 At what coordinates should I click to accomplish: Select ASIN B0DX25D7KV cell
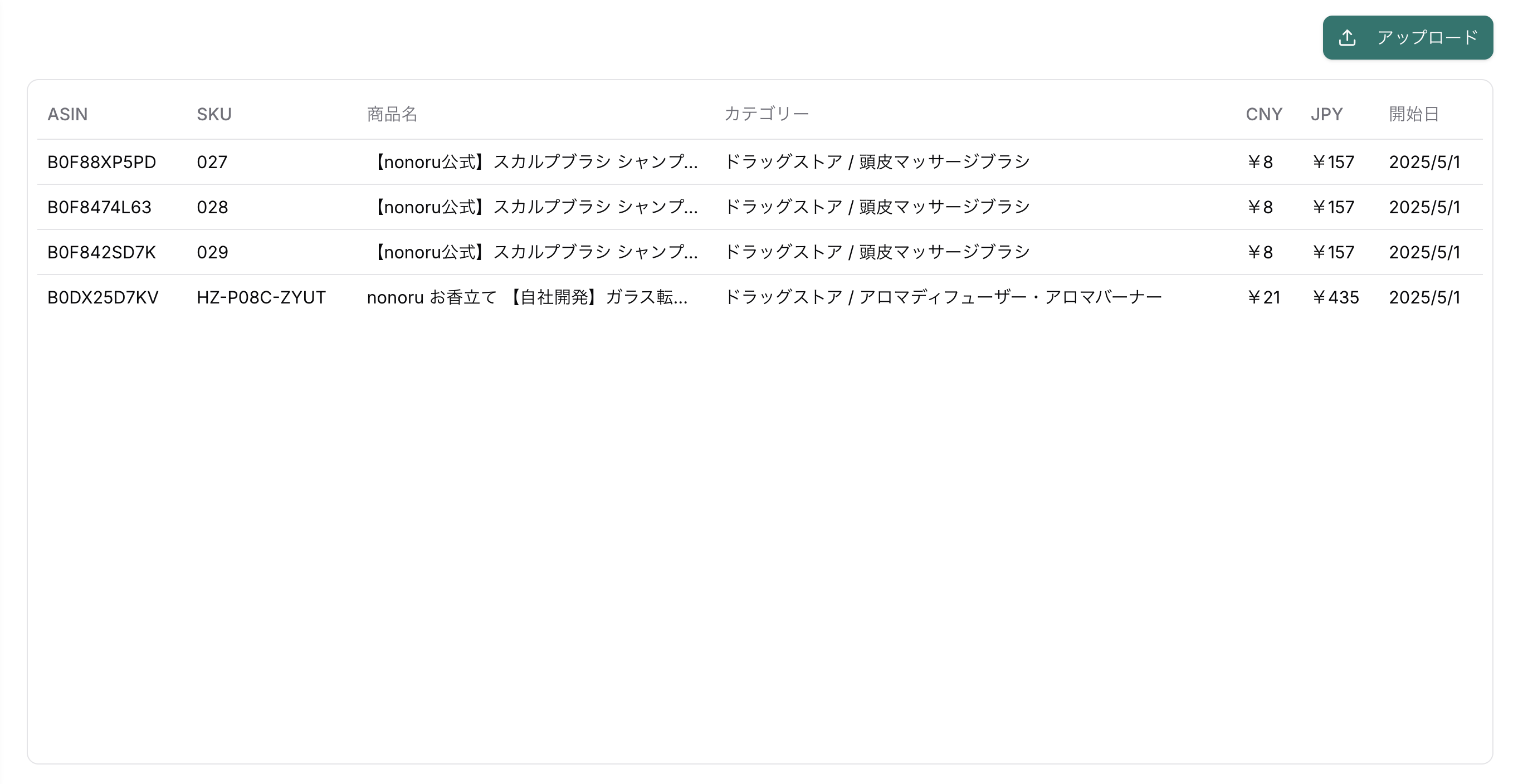pos(103,297)
